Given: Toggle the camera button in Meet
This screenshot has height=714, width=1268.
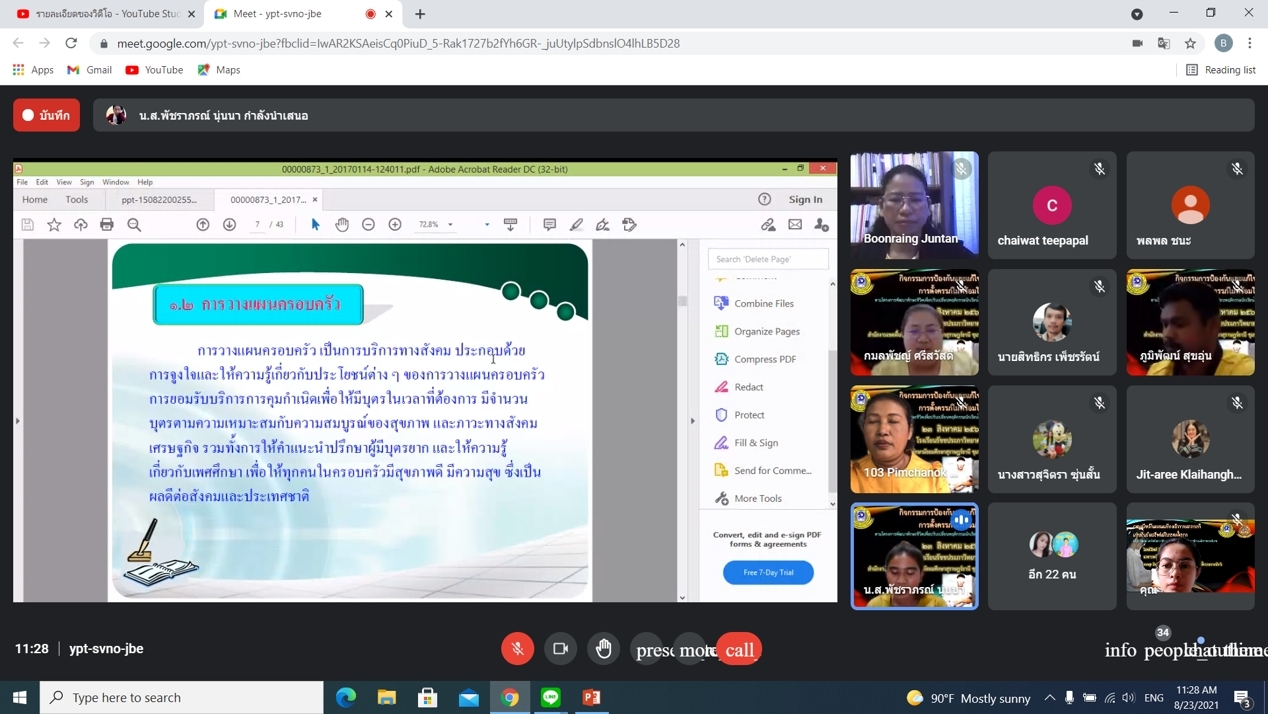Looking at the screenshot, I should (561, 649).
